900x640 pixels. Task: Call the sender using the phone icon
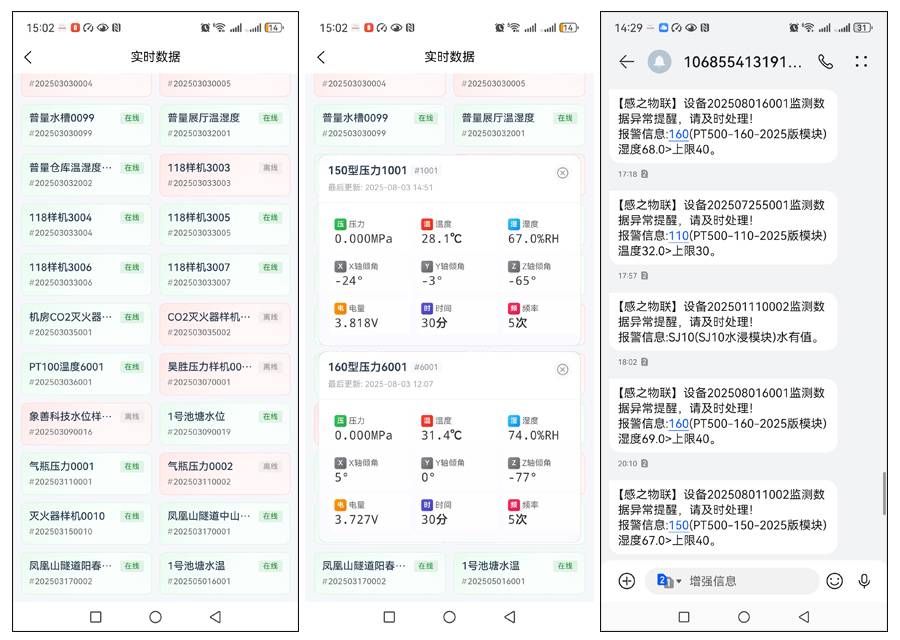(825, 62)
